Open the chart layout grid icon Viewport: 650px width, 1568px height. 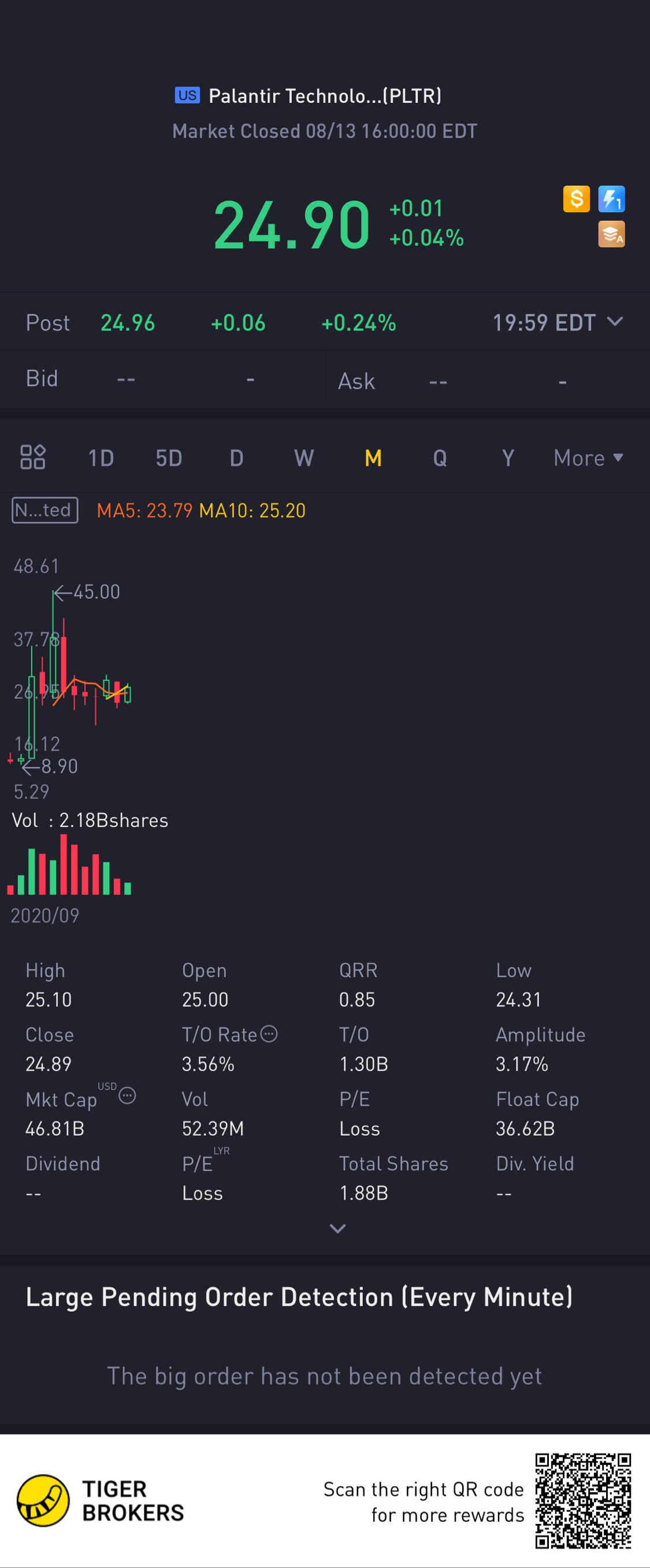click(33, 457)
